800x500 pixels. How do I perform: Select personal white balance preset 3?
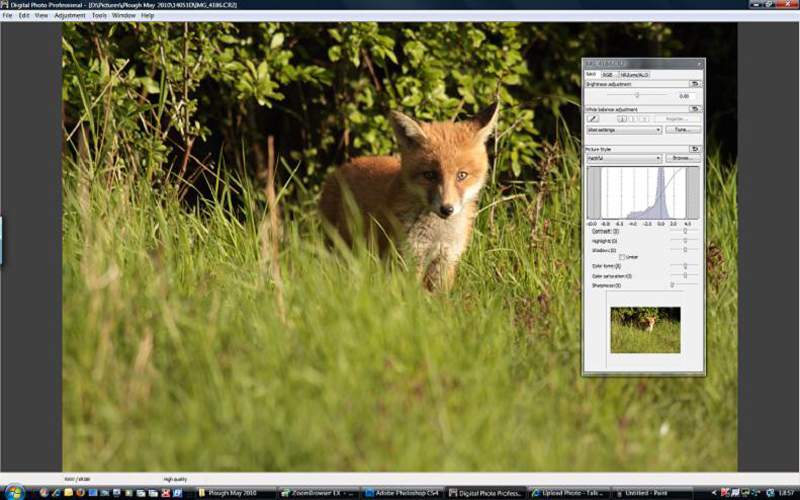(x=644, y=119)
